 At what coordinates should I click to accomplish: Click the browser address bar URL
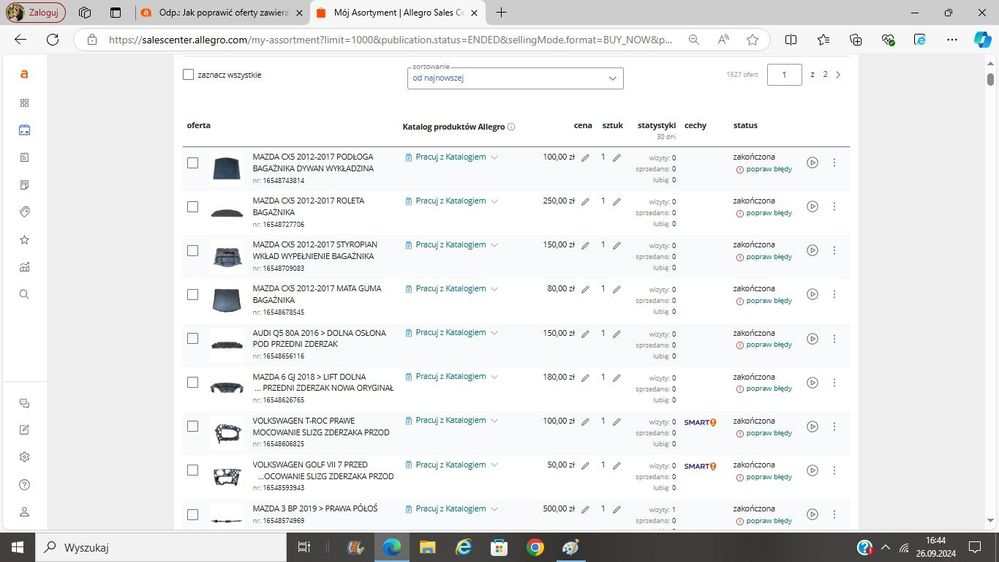390,40
